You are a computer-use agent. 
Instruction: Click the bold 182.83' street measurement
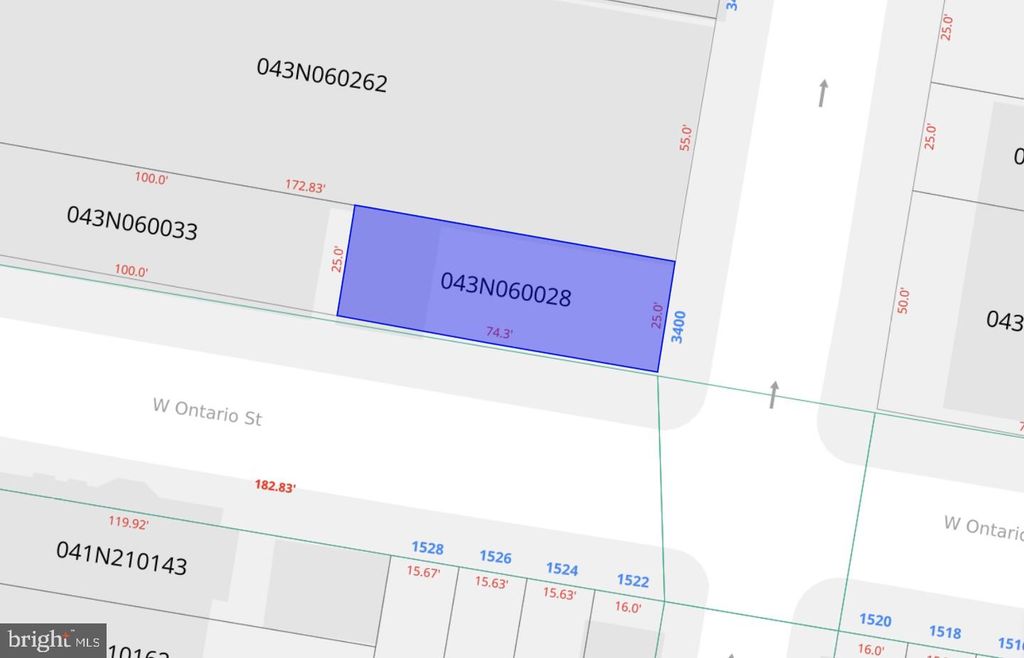[275, 486]
